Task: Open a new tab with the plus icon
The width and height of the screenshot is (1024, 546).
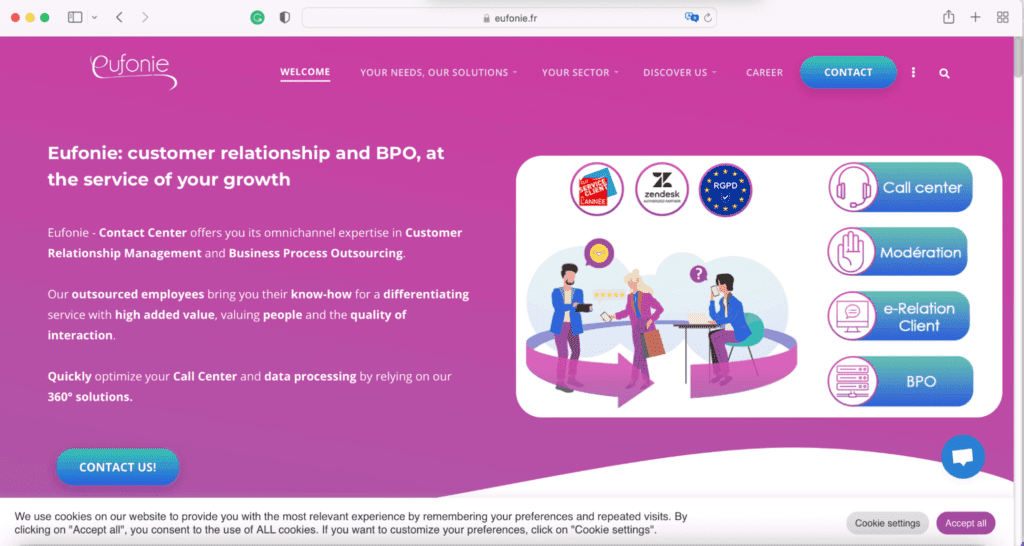Action: point(975,18)
